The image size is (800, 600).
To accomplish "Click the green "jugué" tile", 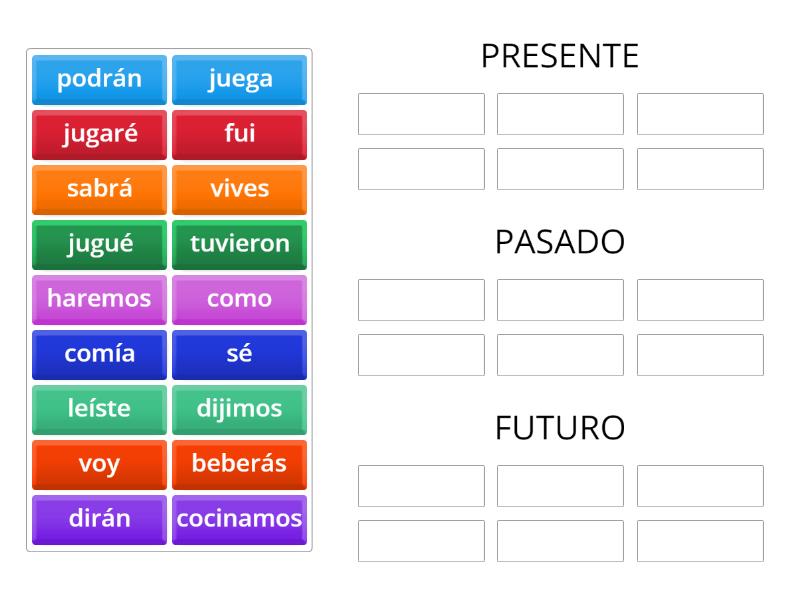I will coord(98,244).
